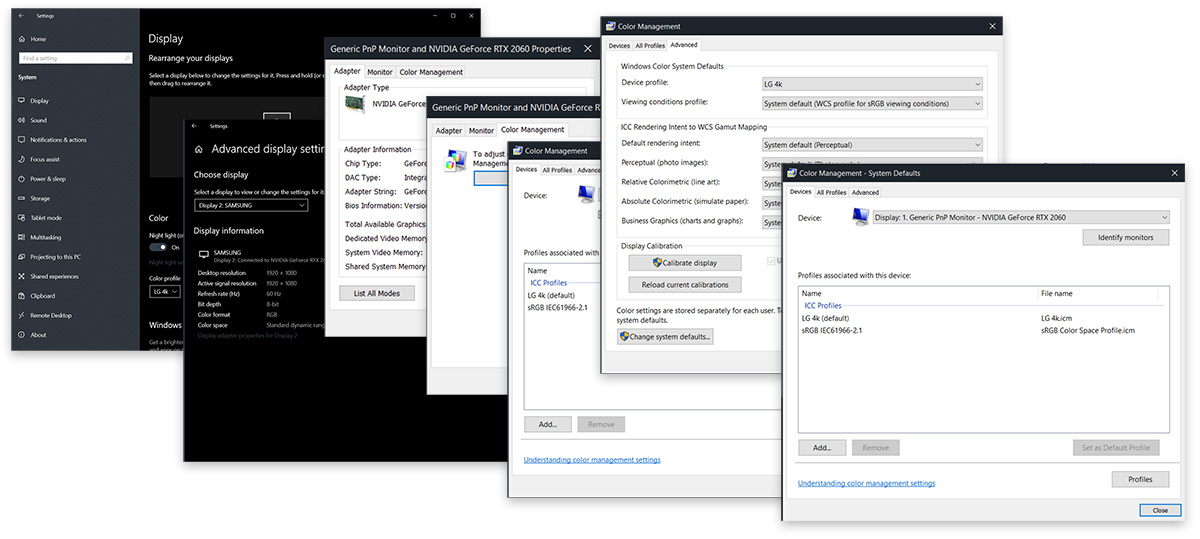Image resolution: width=1200 pixels, height=539 pixels.
Task: Open Notifications & actions settings
Action: click(58, 140)
